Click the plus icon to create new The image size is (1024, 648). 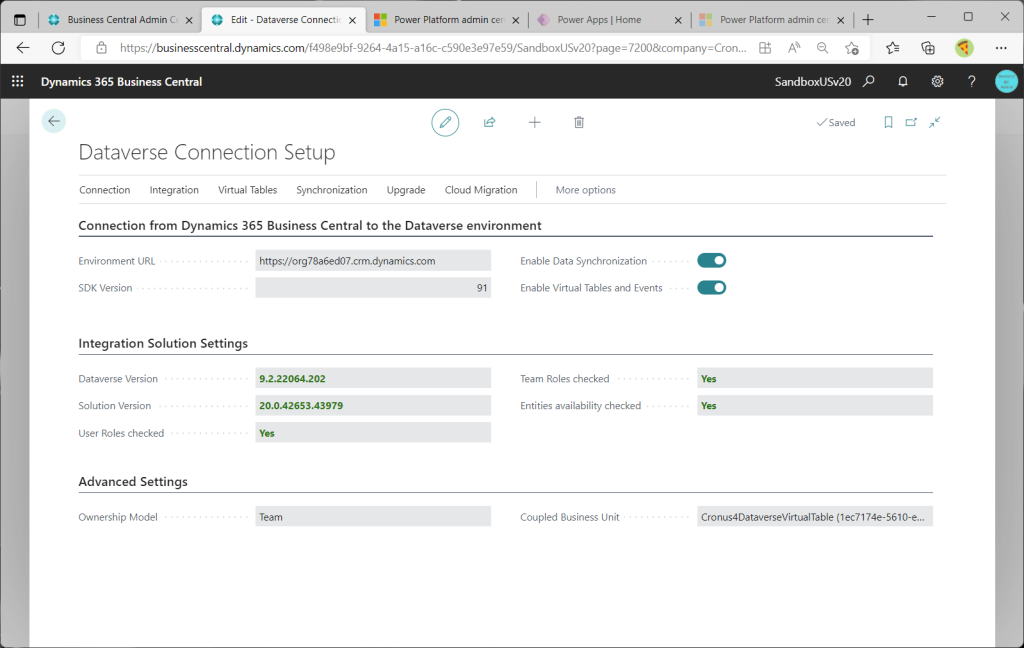(x=534, y=122)
